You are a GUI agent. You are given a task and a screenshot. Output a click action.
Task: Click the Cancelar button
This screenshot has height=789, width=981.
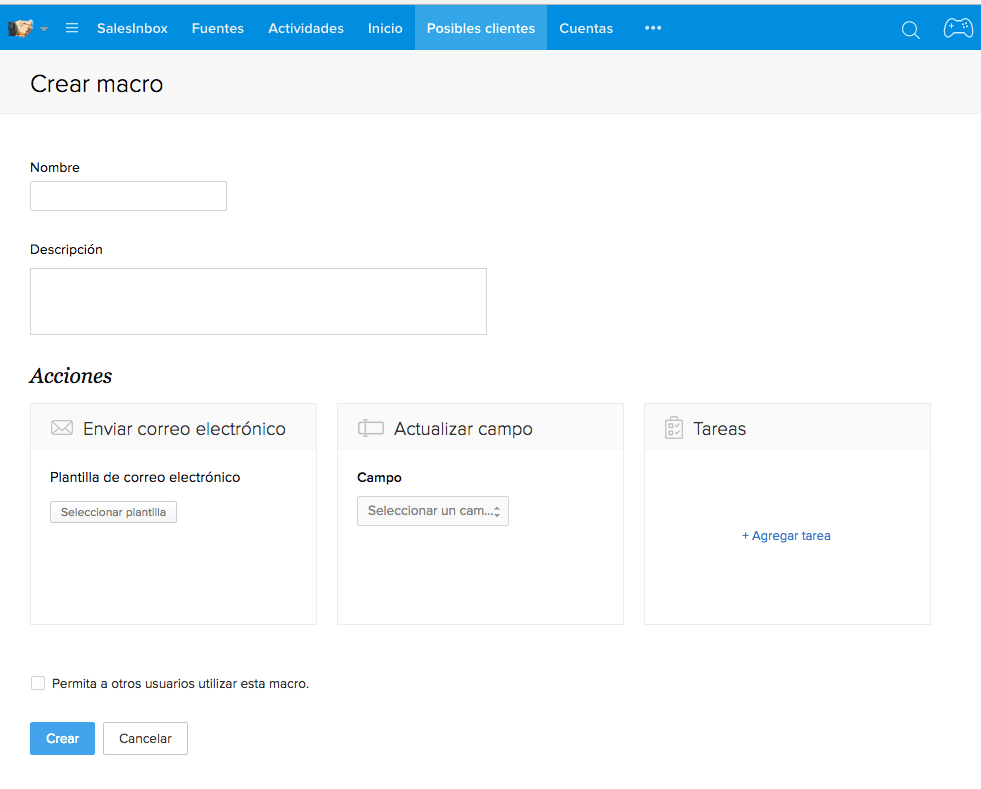pos(145,738)
